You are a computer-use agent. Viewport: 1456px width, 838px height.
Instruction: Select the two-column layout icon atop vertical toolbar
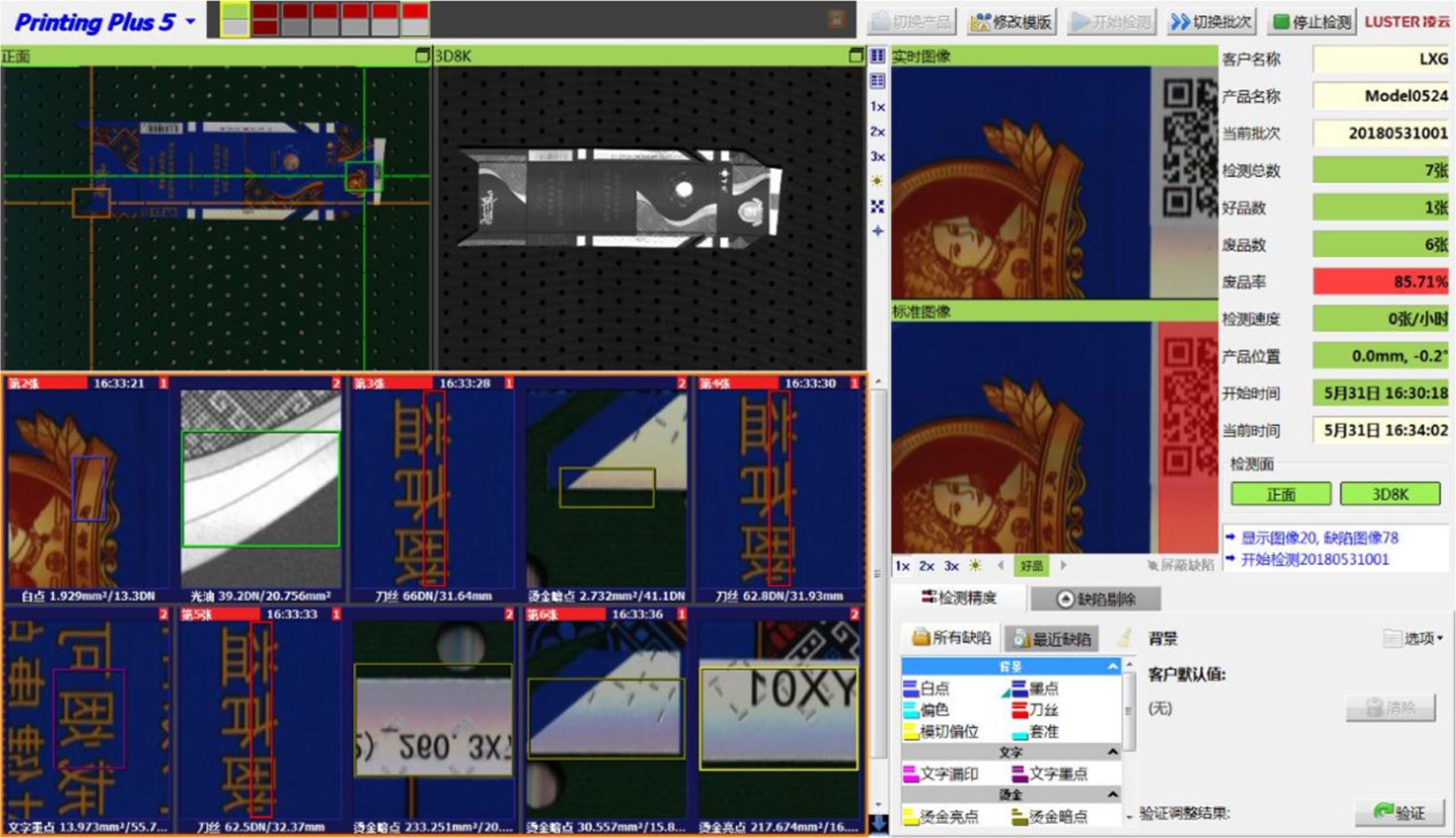click(x=877, y=56)
